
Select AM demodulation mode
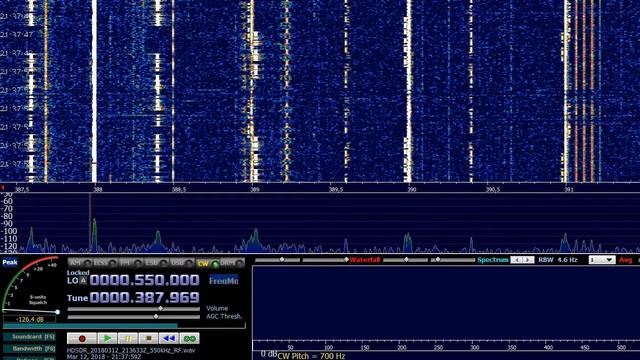(x=80, y=263)
